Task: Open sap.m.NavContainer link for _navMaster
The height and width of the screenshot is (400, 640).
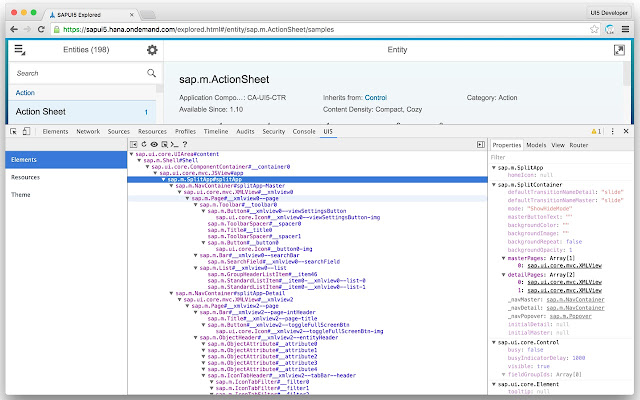Action: (x=576, y=300)
